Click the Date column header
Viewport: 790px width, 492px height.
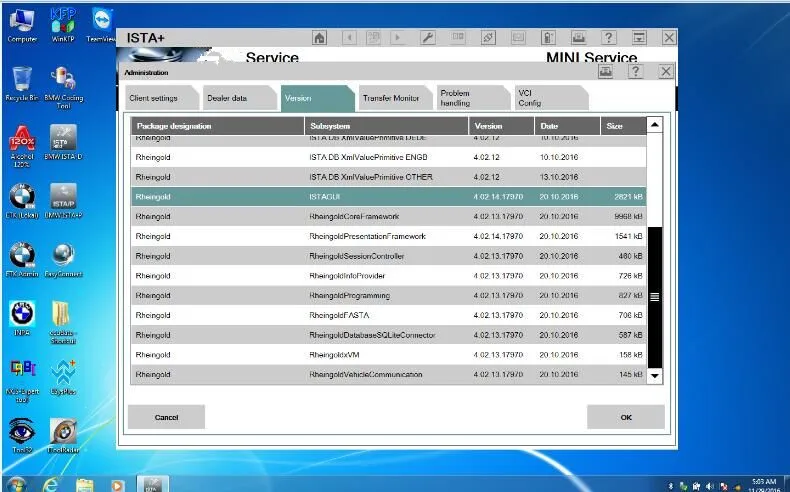pos(567,126)
